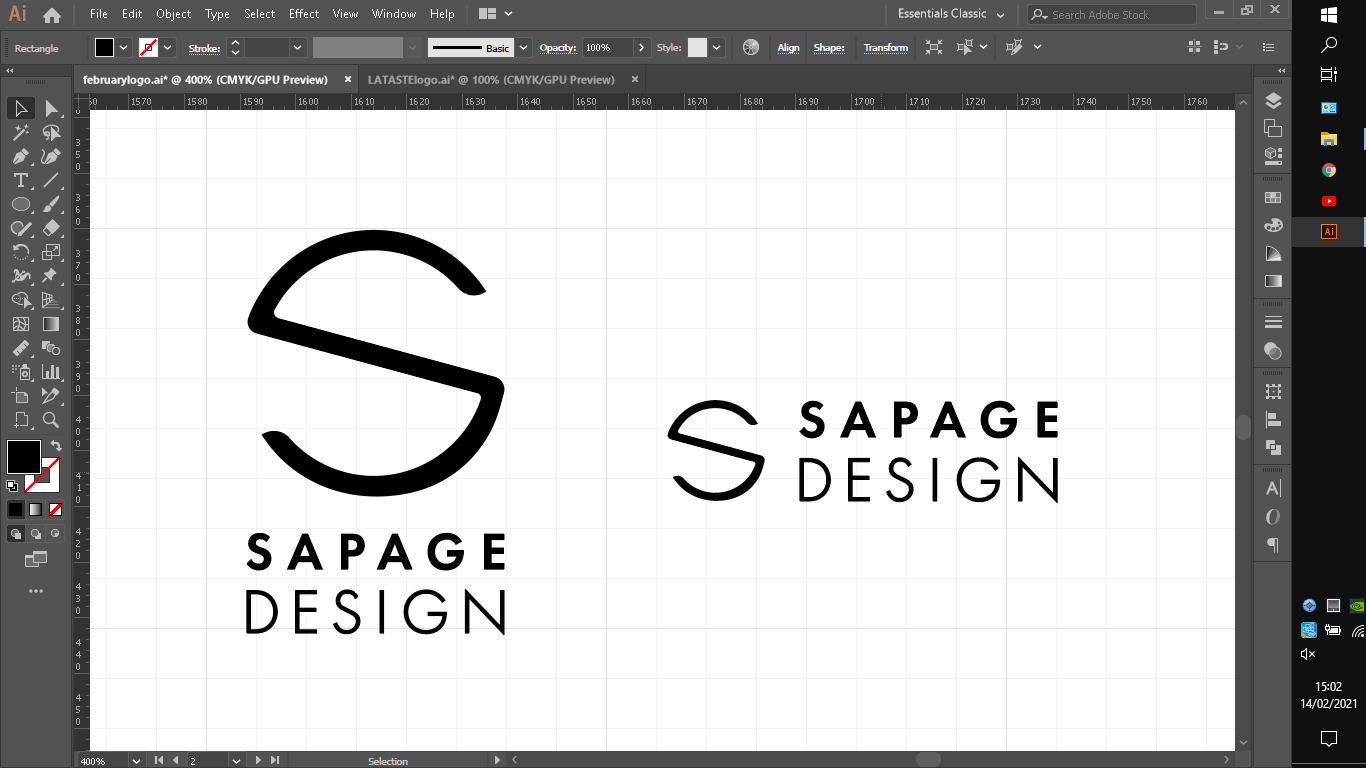Open the Window menu
1366x768 pixels.
[x=394, y=14]
